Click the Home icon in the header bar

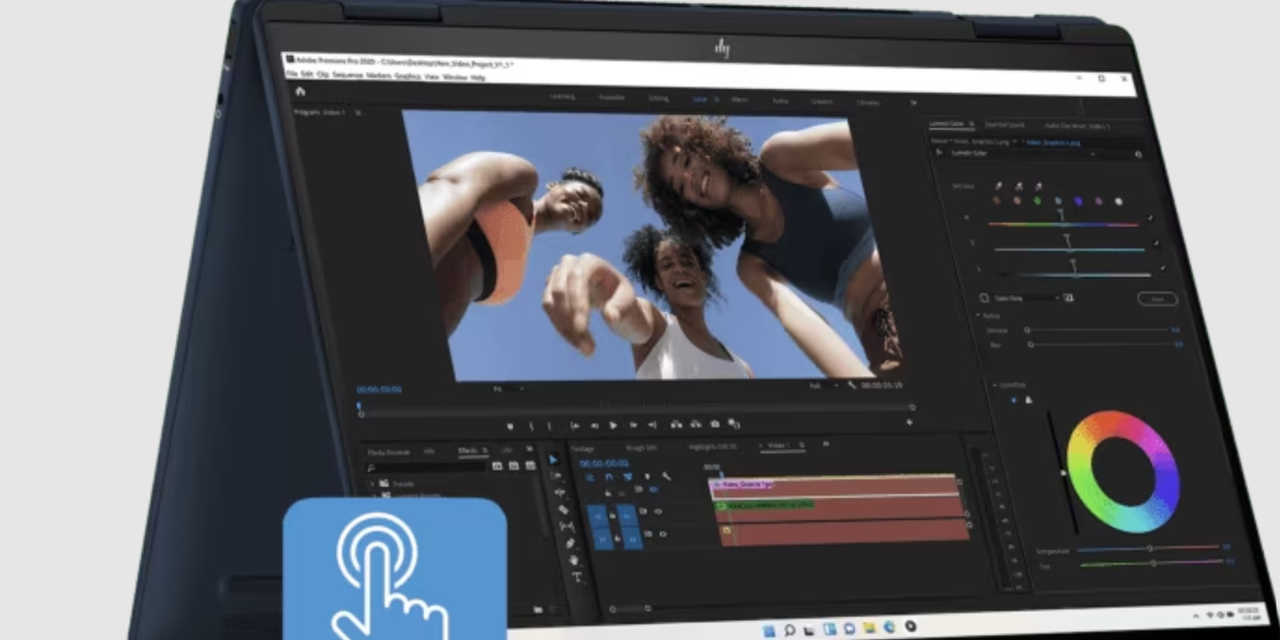click(x=300, y=90)
